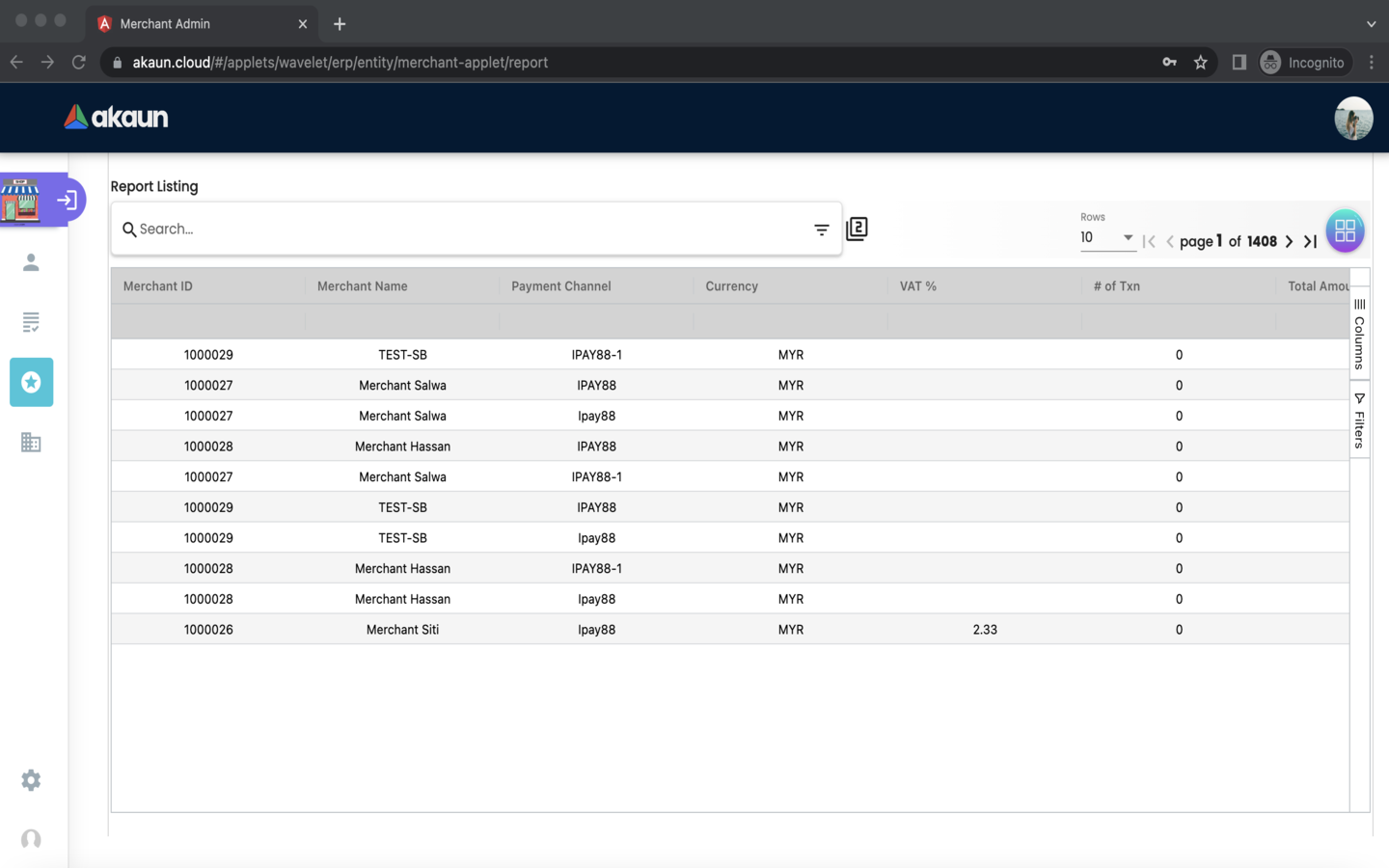Expand the Rows per page dropdown

click(x=1106, y=237)
